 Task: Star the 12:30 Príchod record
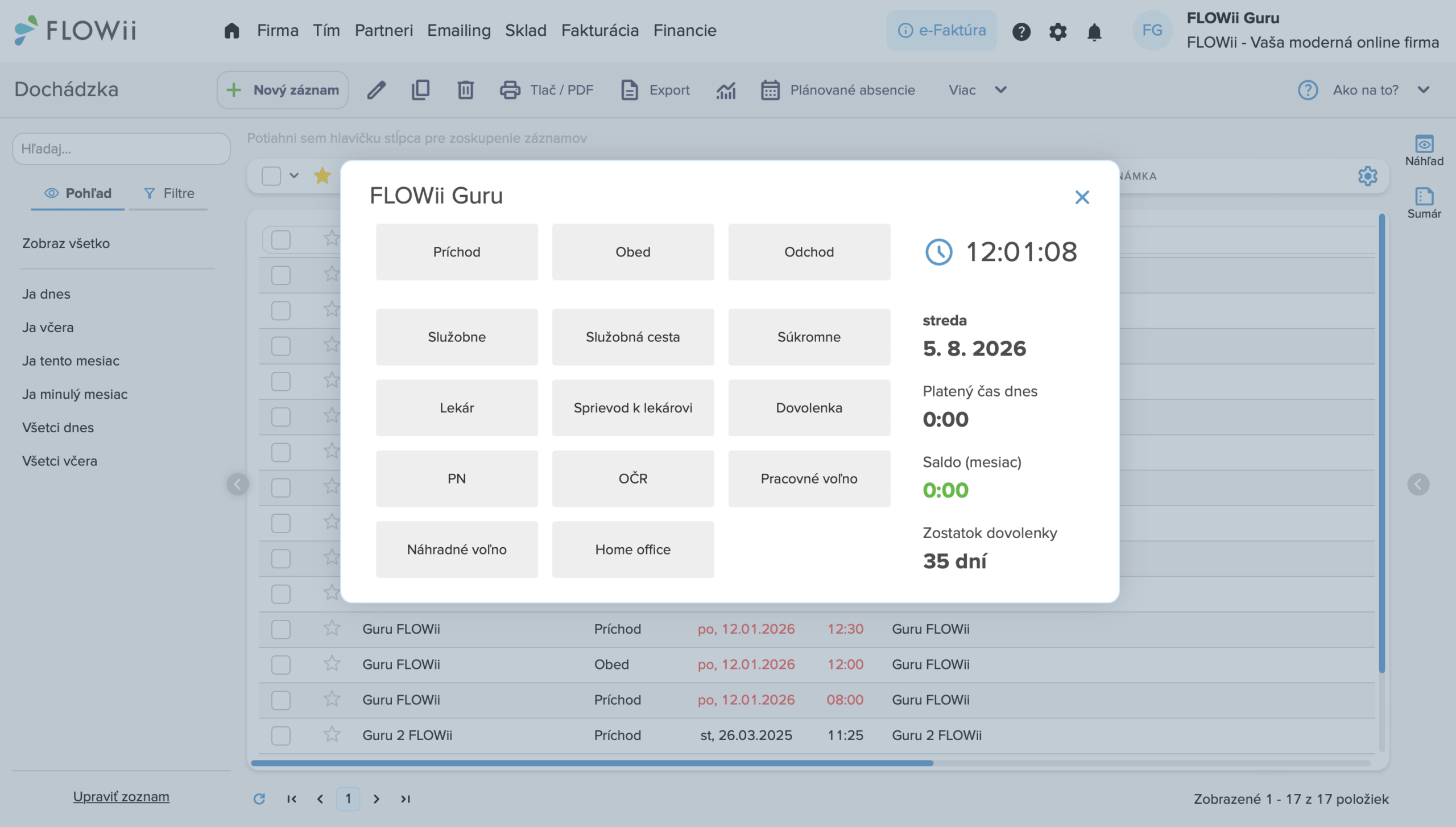(332, 628)
